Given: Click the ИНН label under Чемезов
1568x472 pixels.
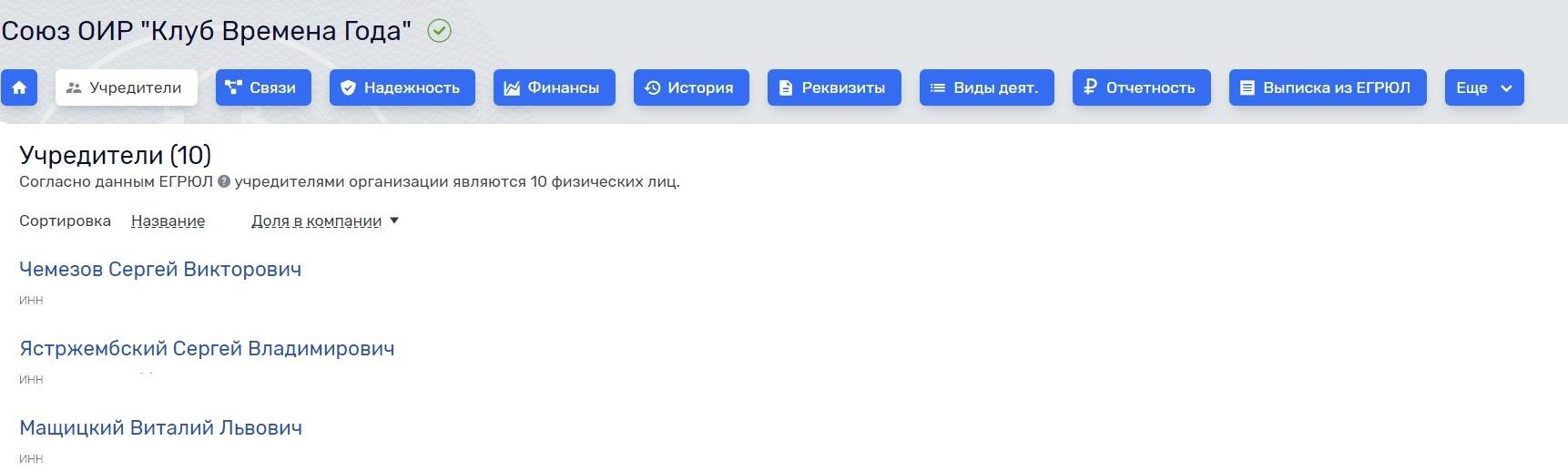Looking at the screenshot, I should point(31,300).
